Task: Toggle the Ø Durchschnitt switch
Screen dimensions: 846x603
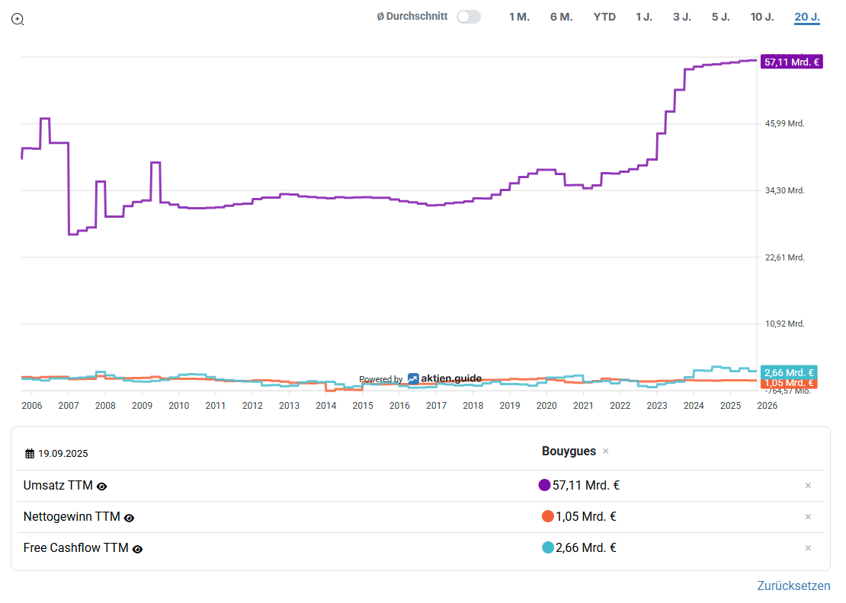Action: pos(468,17)
